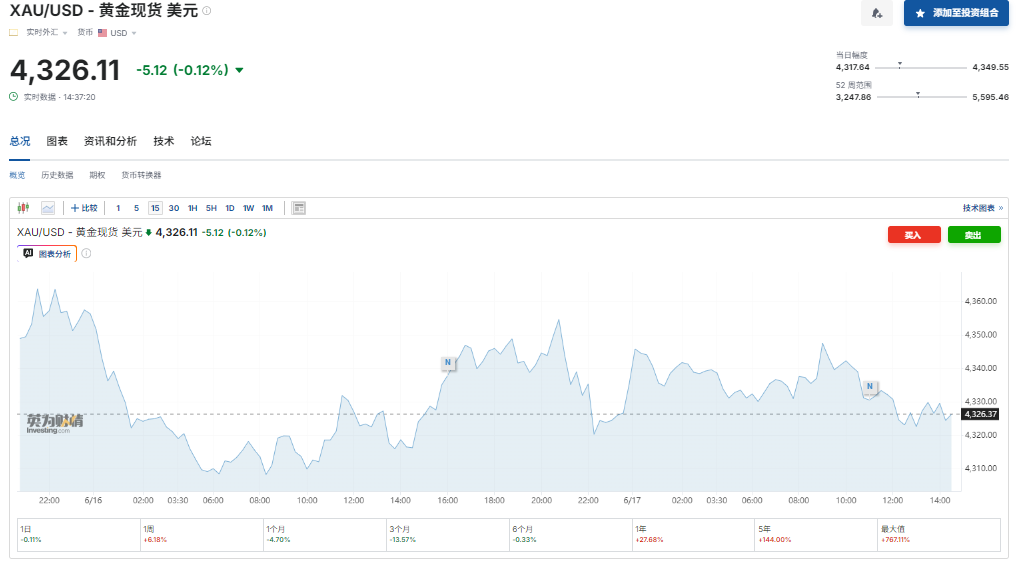Click the N news marker near 16:00

click(x=448, y=362)
